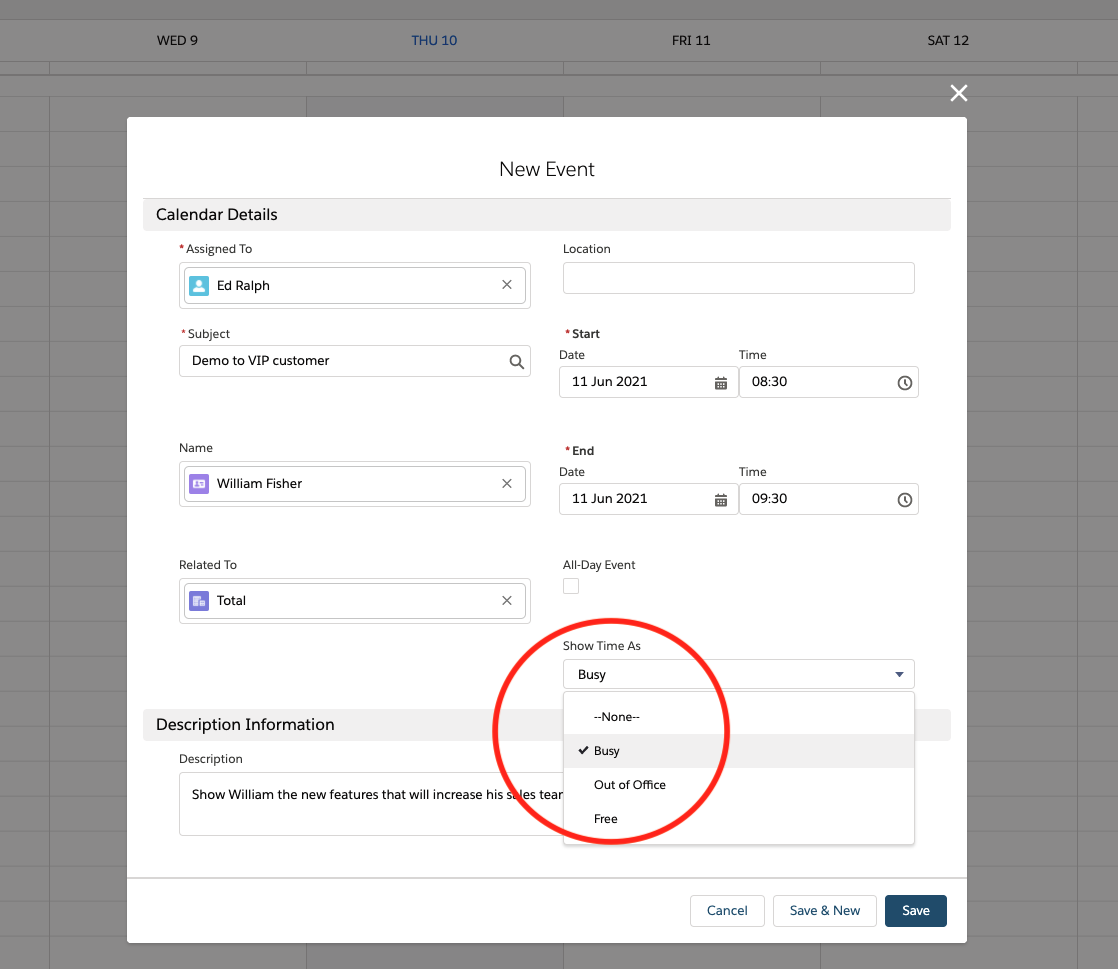Select THU 10 calendar column header
The height and width of the screenshot is (969, 1118).
434,41
